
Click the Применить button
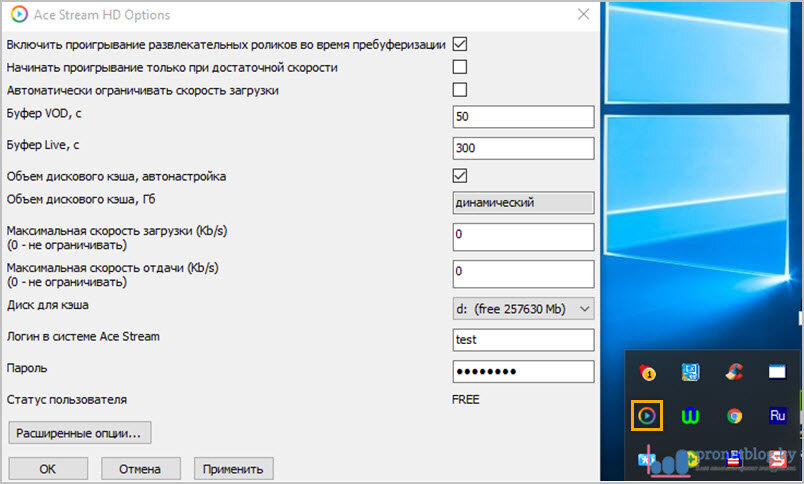point(233,469)
